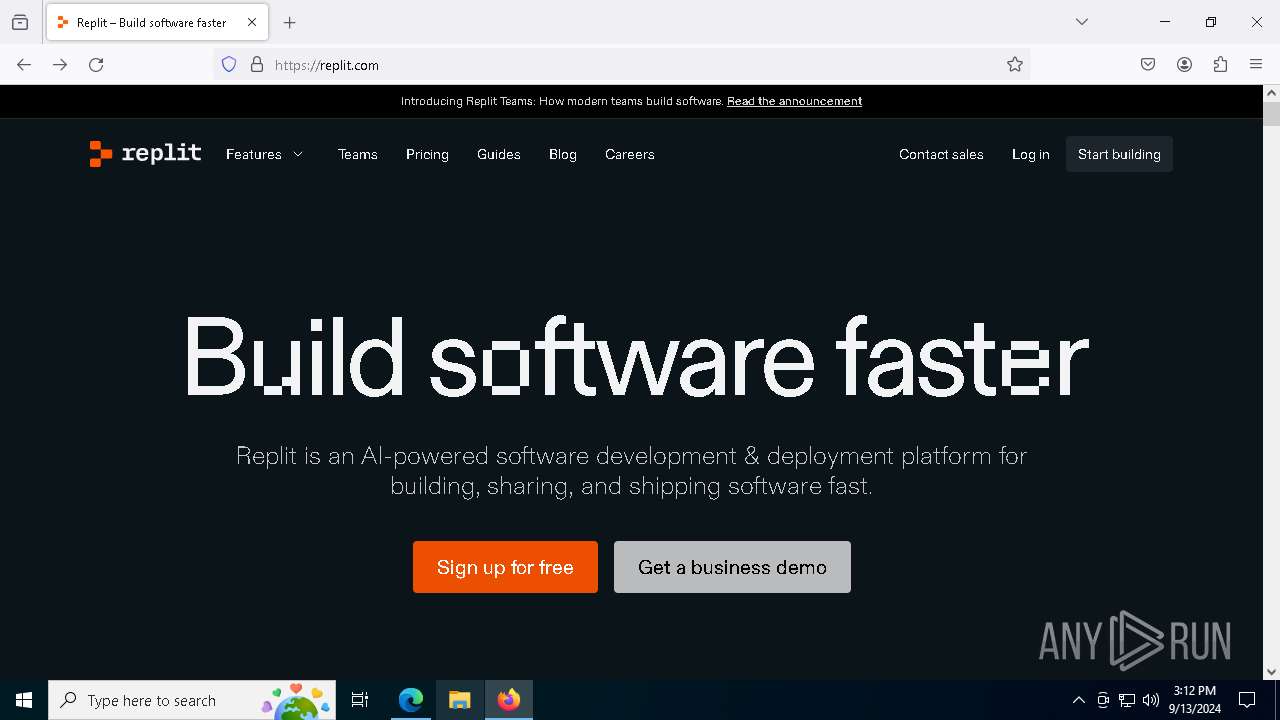Expand the Features menu
1280x720 pixels.
[265, 154]
